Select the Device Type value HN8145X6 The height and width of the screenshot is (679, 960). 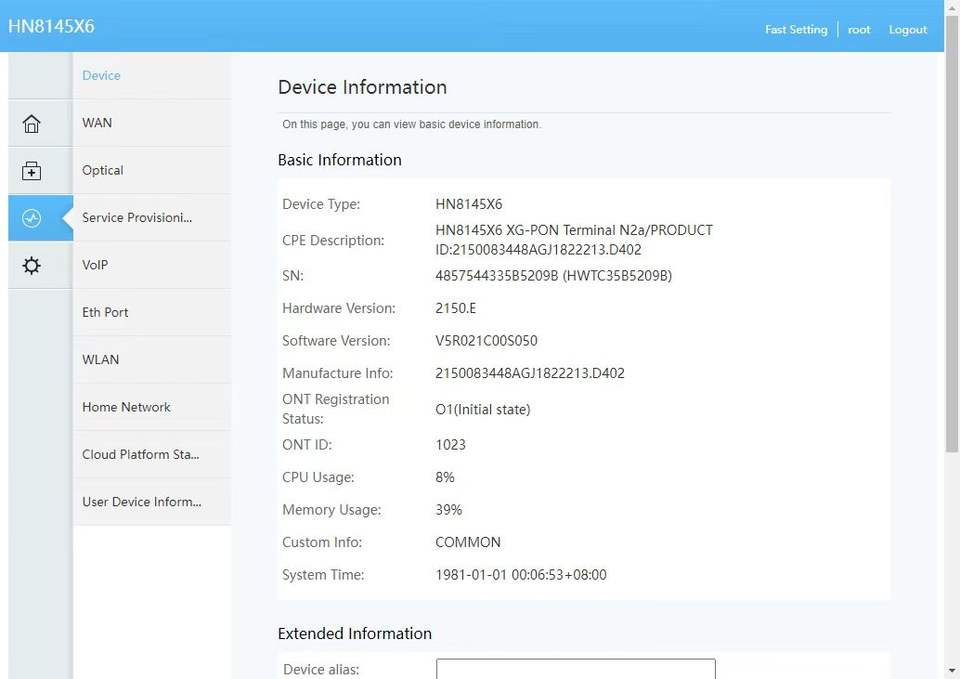click(x=468, y=204)
